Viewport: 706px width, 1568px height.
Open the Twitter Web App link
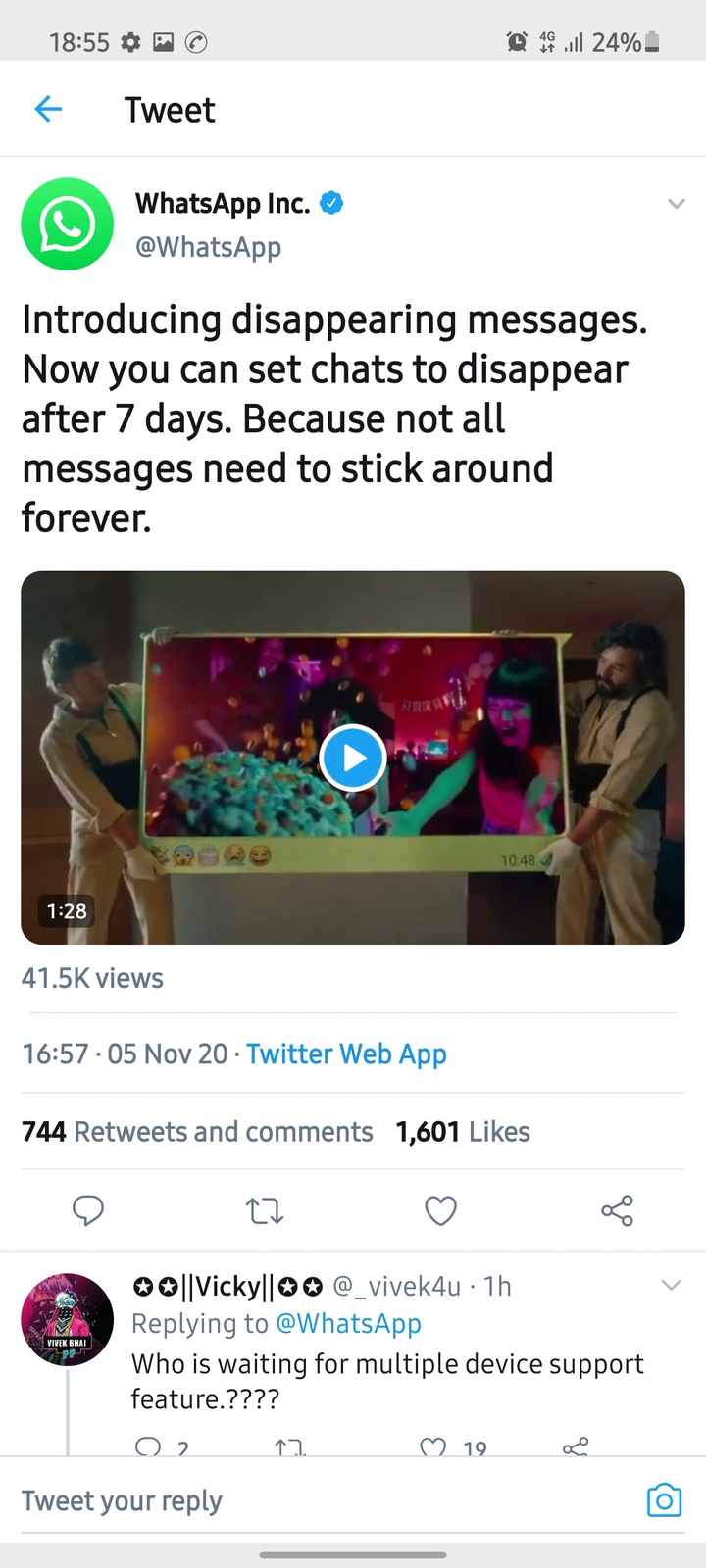click(x=346, y=1053)
